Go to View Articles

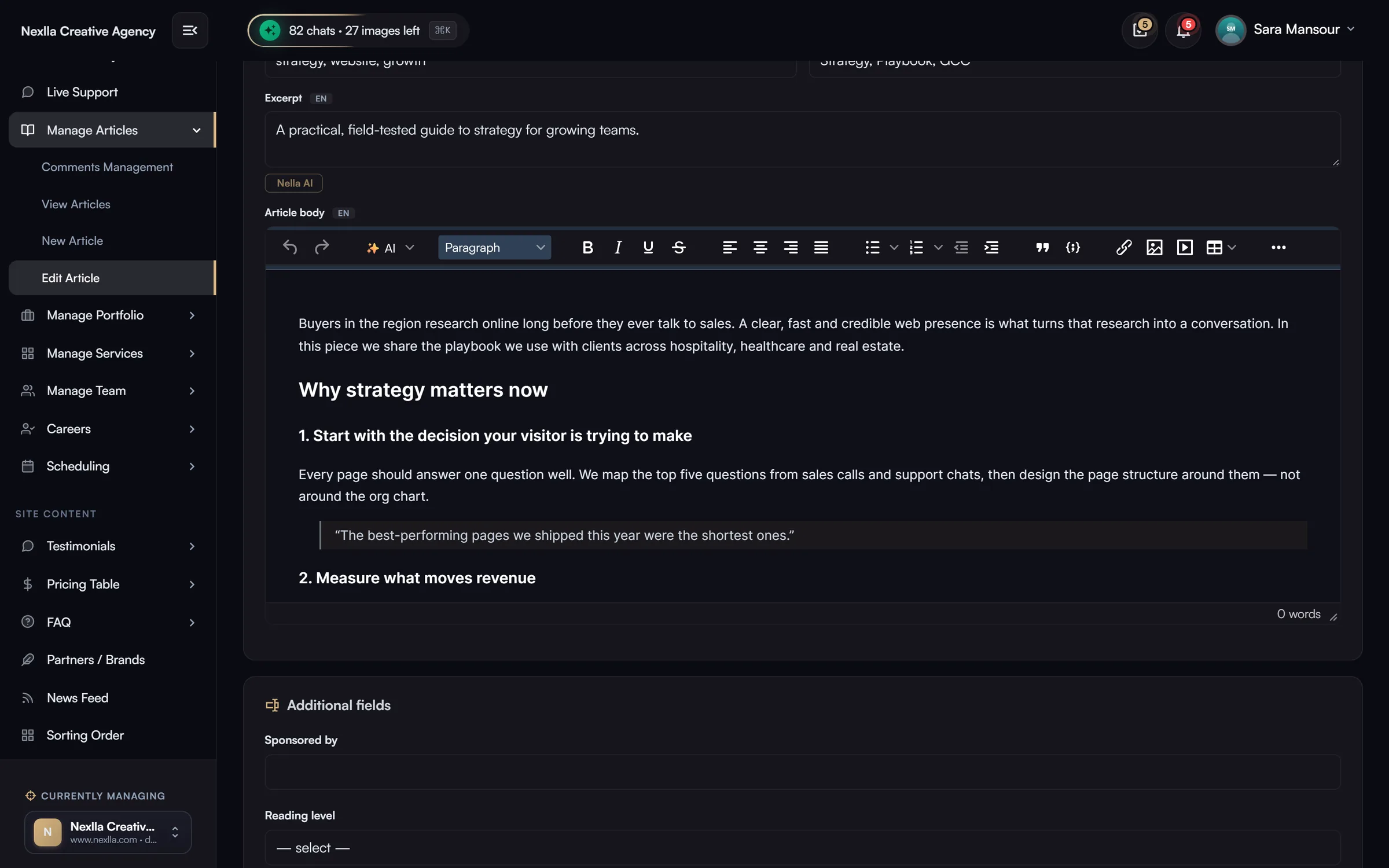tap(76, 204)
